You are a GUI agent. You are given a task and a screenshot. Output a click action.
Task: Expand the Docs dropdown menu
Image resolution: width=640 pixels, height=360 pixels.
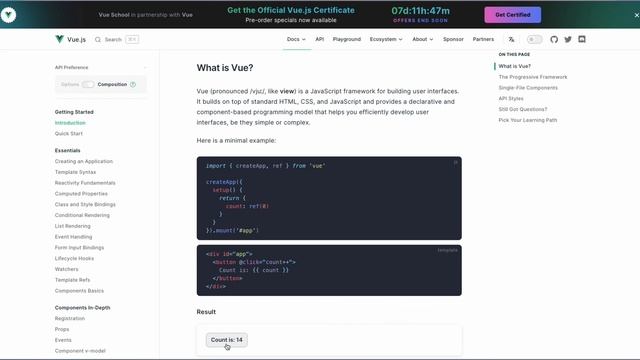tap(296, 39)
